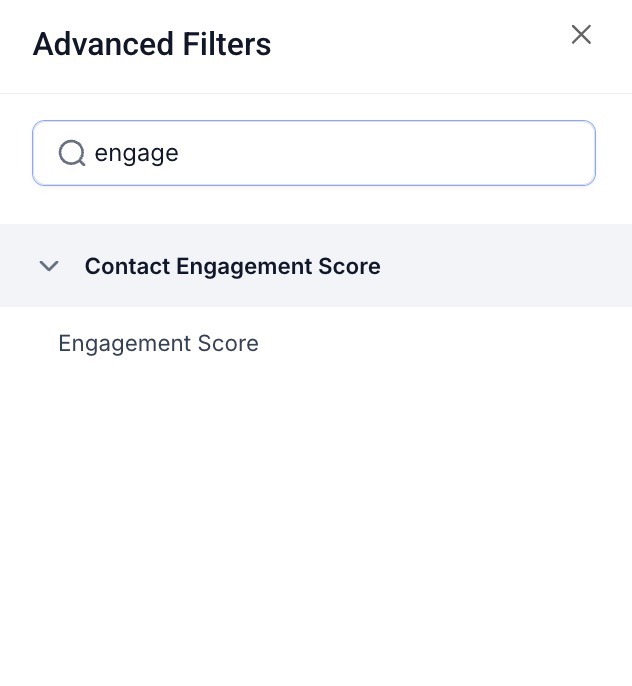Select the Contact Engagement Score category row
Image resolution: width=632 pixels, height=686 pixels.
[x=232, y=266]
